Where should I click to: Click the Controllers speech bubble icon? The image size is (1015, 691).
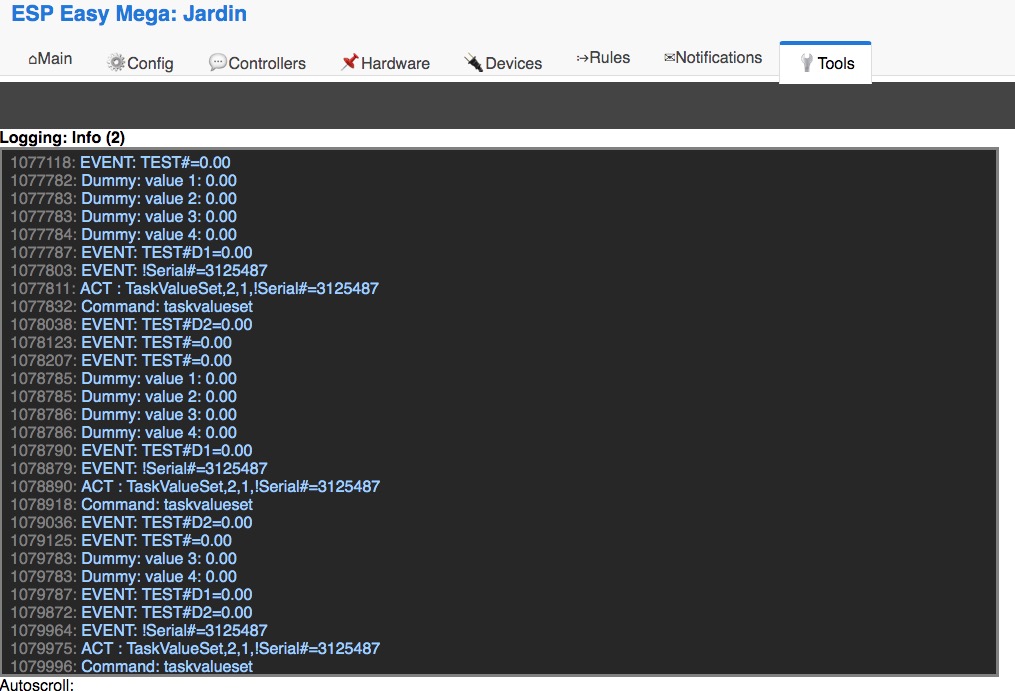[218, 62]
